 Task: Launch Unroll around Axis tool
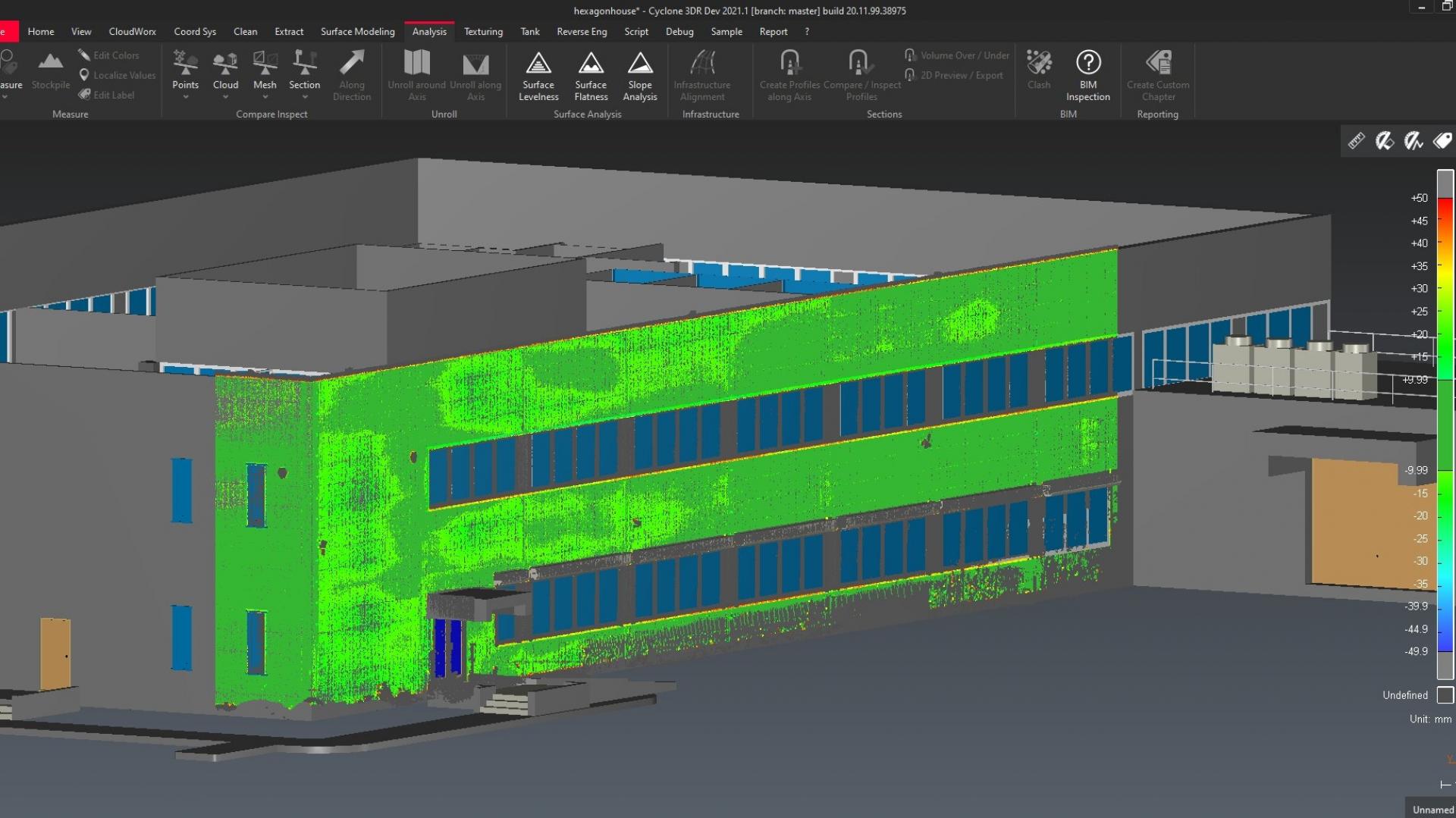pos(417,75)
